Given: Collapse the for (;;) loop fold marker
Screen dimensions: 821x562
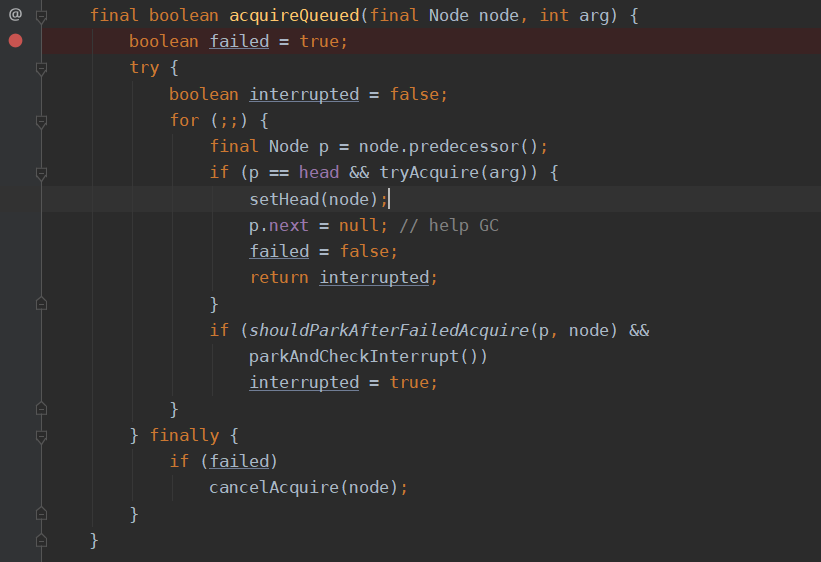Looking at the screenshot, I should pyautogui.click(x=41, y=122).
